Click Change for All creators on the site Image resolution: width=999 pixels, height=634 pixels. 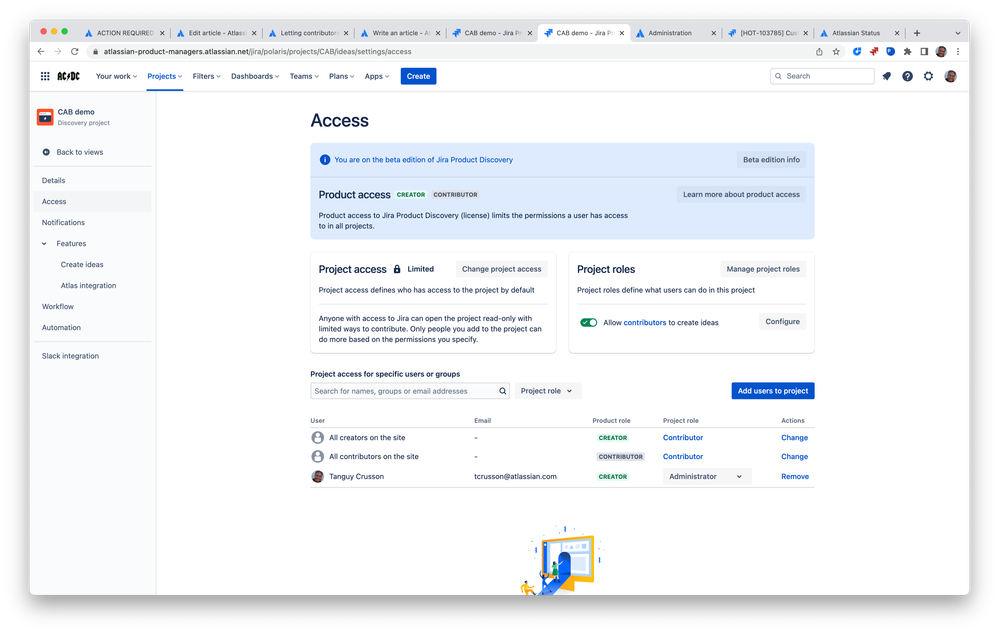pos(794,438)
